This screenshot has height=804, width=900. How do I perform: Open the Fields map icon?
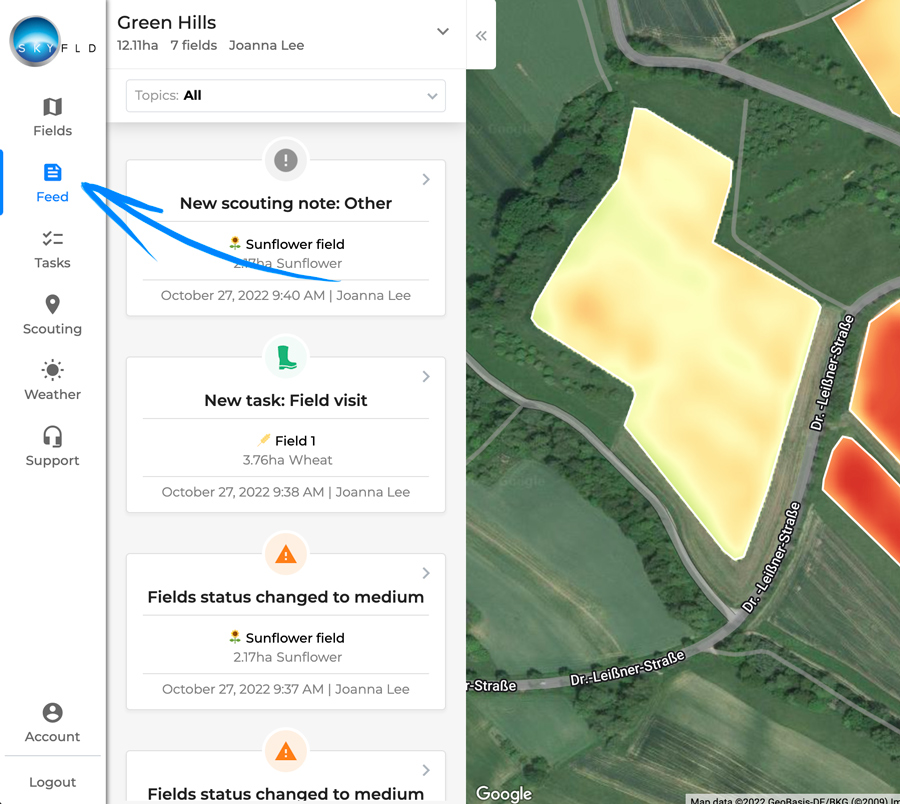(x=52, y=107)
